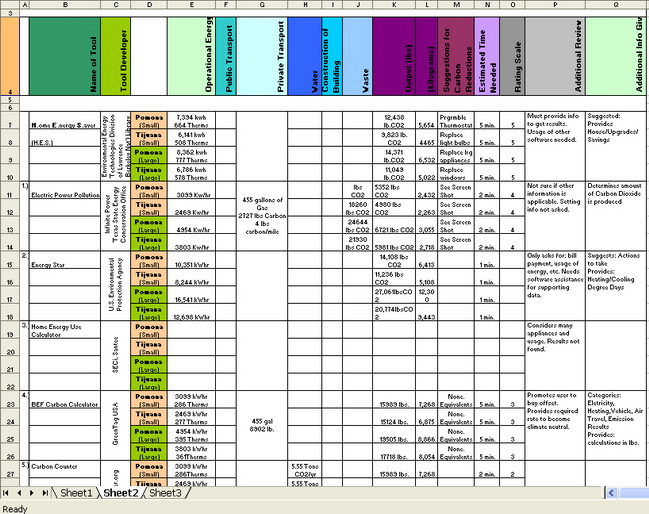This screenshot has height=514, width=649.
Task: Click 'Suggestions for Carbon Reductions' header
Action: pyautogui.click(x=456, y=56)
